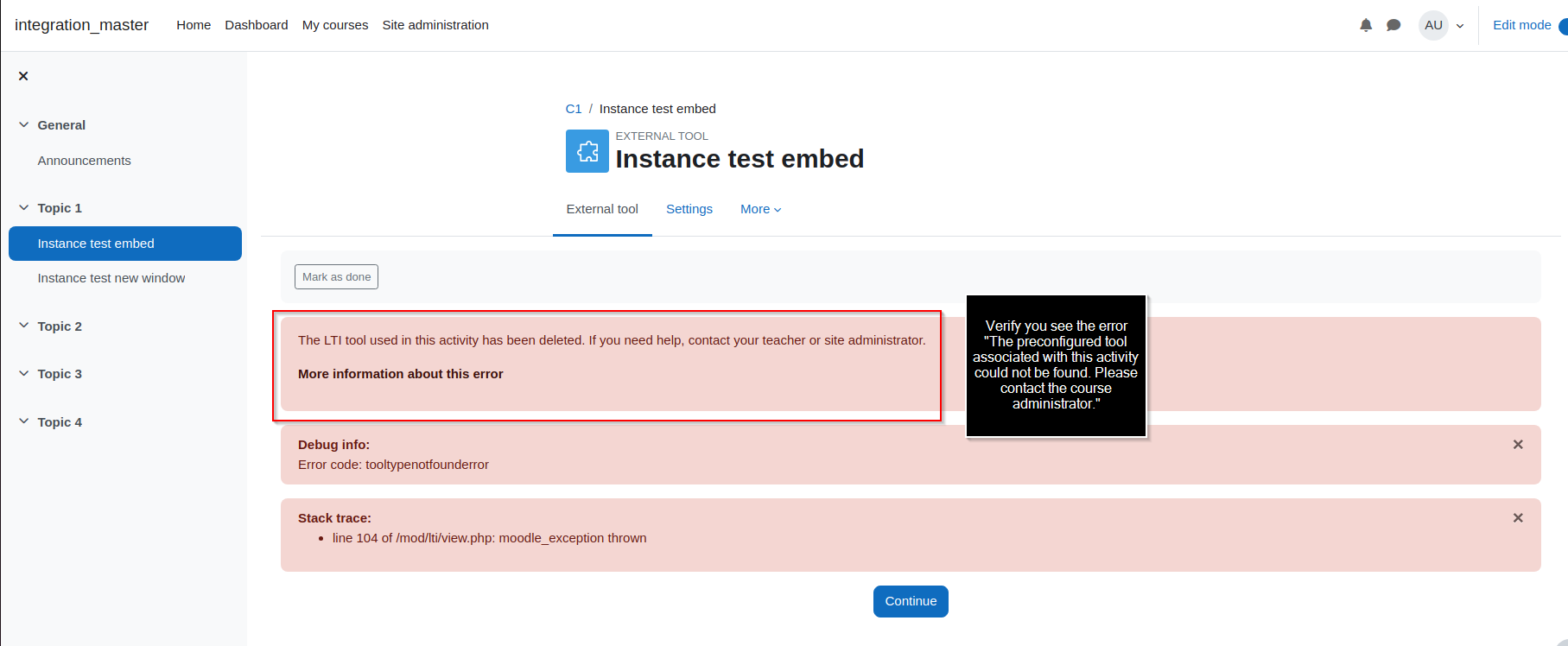Click the Continue button
Screen dimensions: 1568x646
tap(911, 601)
